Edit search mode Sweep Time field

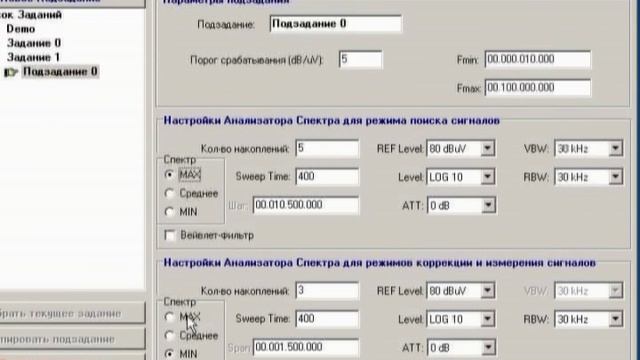click(327, 176)
